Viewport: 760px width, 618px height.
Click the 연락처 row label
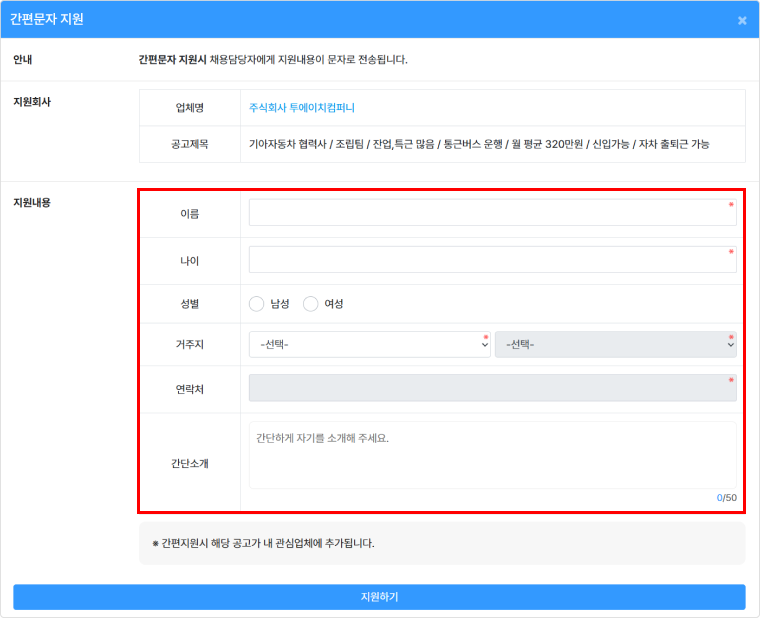189,389
